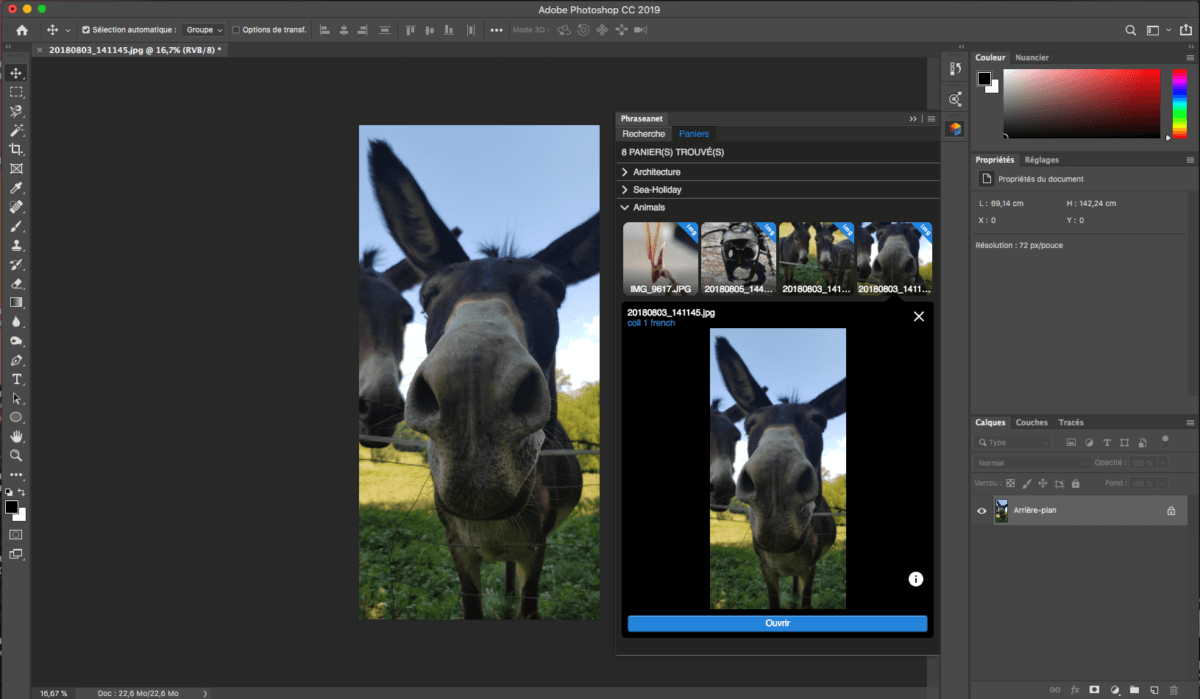Screen dimensions: 1200x699
Task: Switch to the Couches tab
Action: pyautogui.click(x=1031, y=422)
